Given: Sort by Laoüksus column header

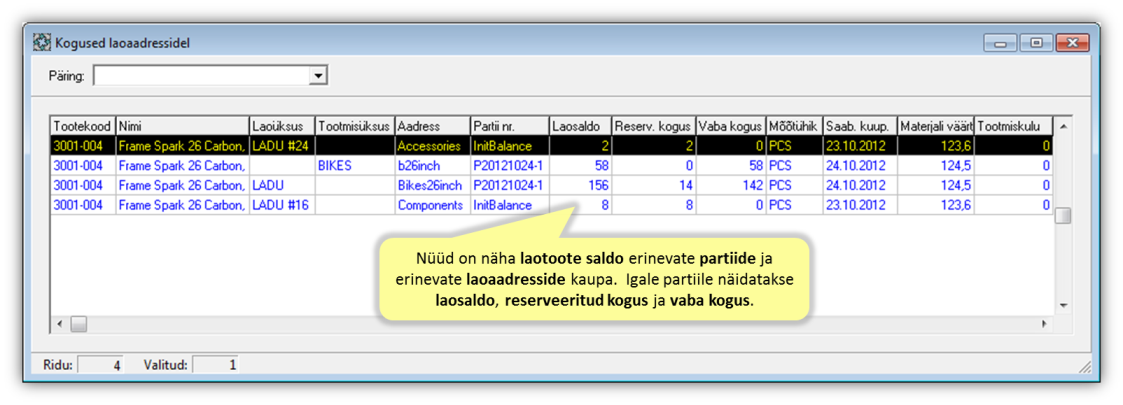Looking at the screenshot, I should (282, 125).
